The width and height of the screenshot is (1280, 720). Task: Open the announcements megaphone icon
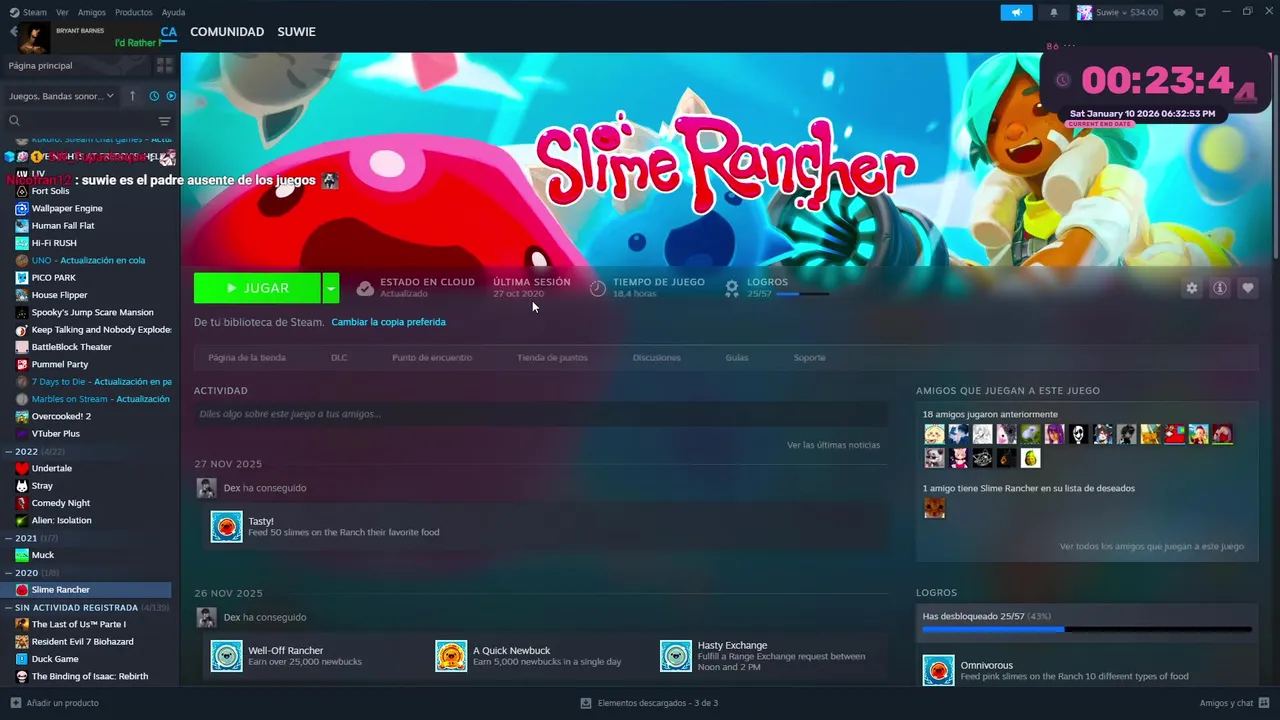coord(1016,12)
